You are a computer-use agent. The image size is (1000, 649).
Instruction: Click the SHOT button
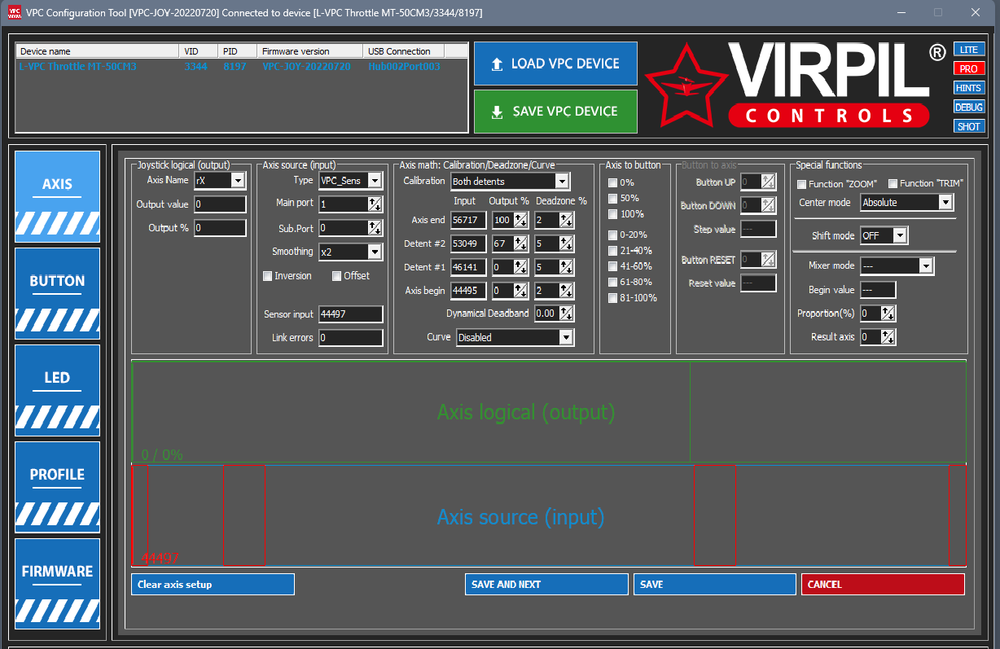[x=969, y=126]
